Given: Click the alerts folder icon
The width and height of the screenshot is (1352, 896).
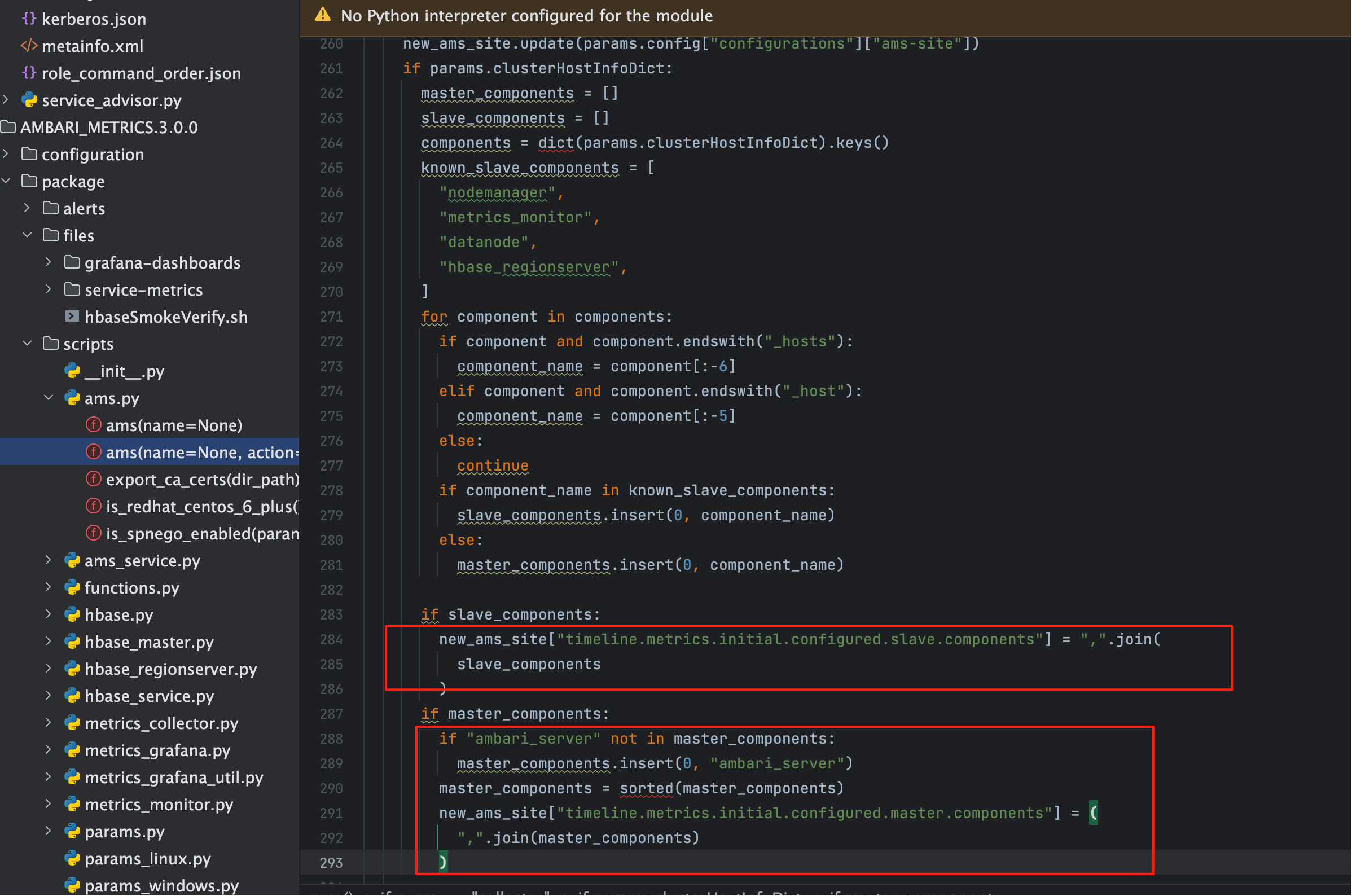Looking at the screenshot, I should coord(50,209).
